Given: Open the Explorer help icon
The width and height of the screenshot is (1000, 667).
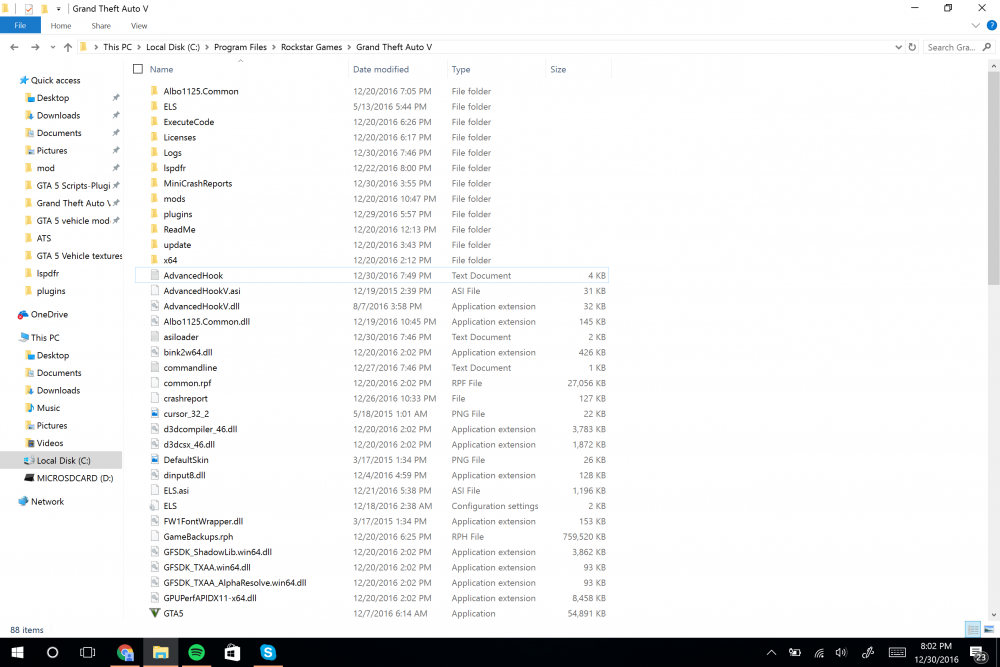Looking at the screenshot, I should coord(992,26).
